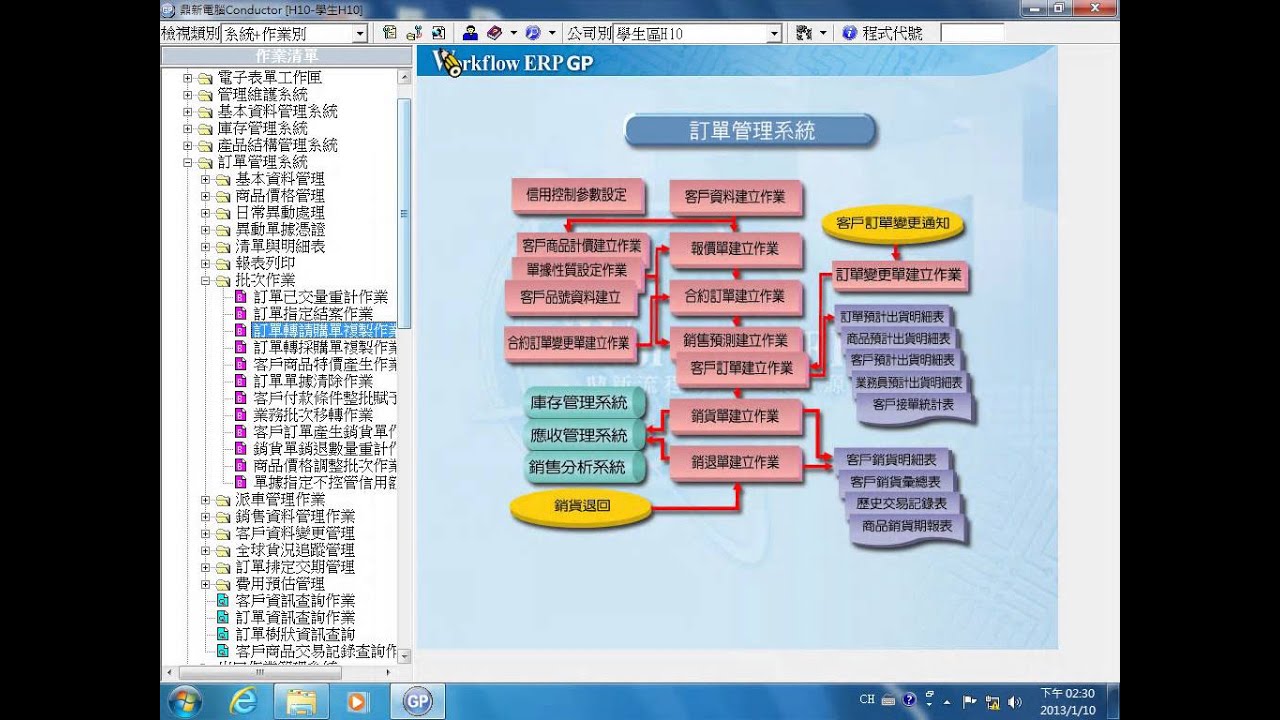Open dropdown arrow beside computer settings icon
Screen dimensions: 1280x720
[x=823, y=33]
